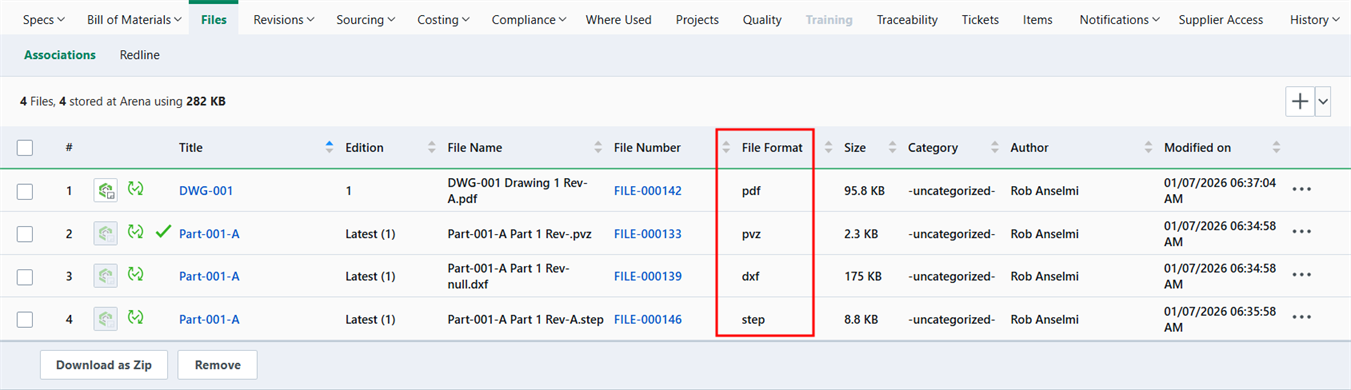This screenshot has width=1351, height=390.
Task: Open the FILE-000142 file number link
Action: (x=648, y=190)
